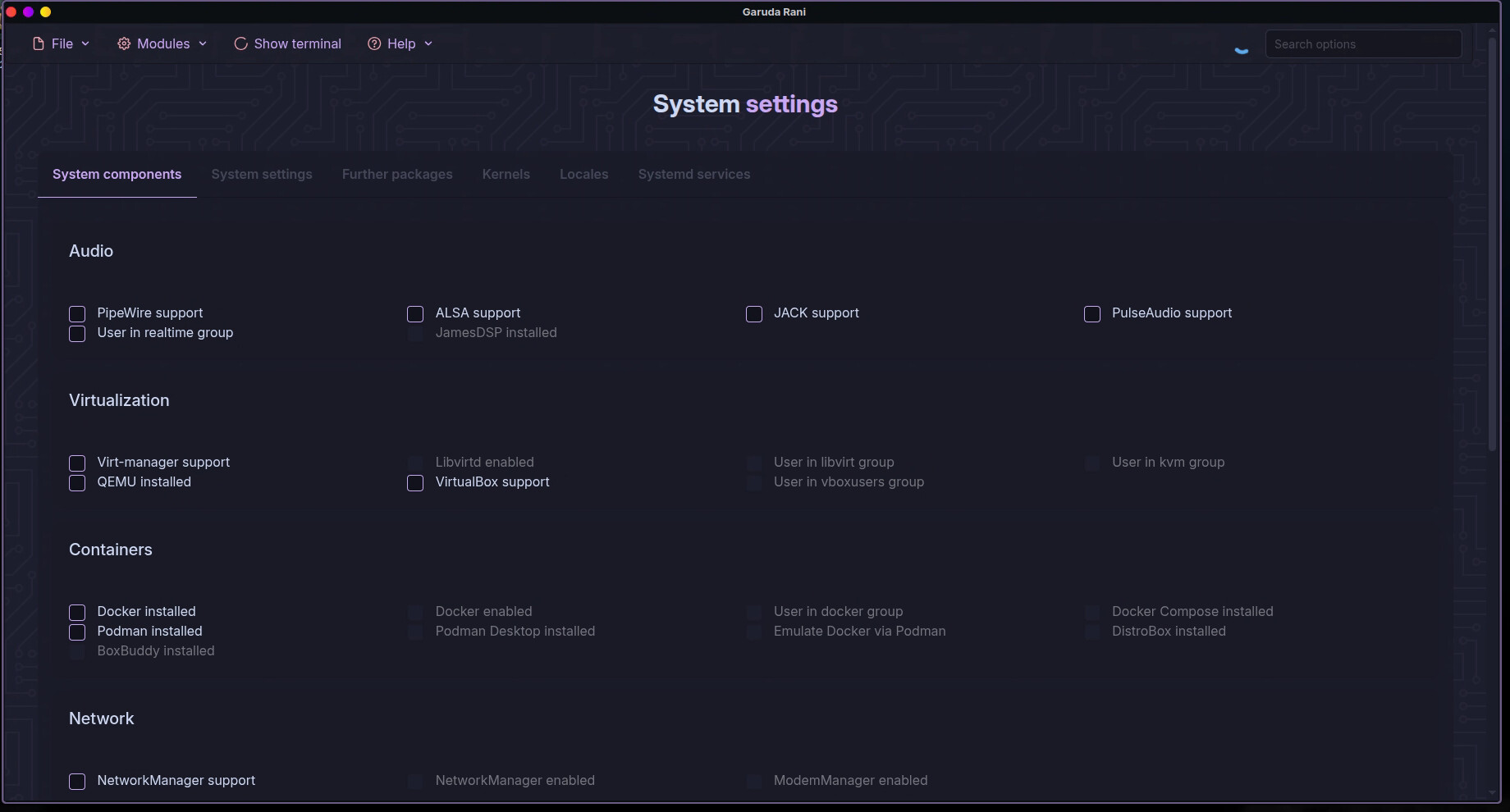This screenshot has height=812, width=1510.
Task: Click the scrollbar down arrow
Action: (1492, 793)
